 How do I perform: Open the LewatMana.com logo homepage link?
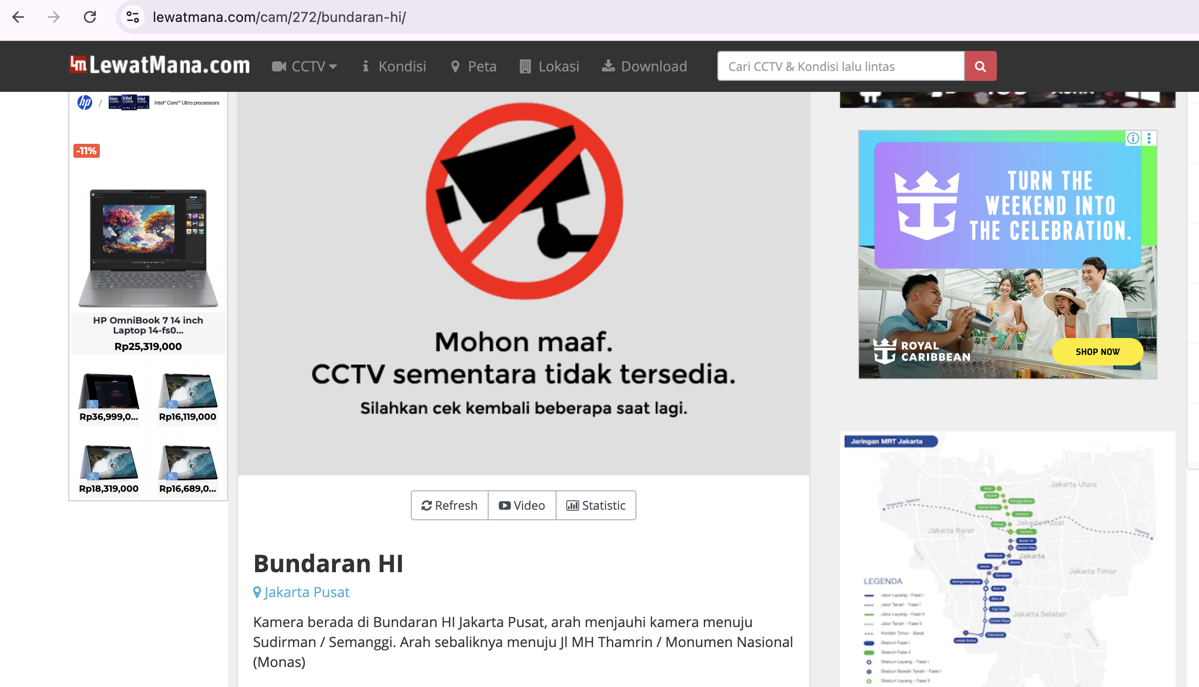(160, 66)
